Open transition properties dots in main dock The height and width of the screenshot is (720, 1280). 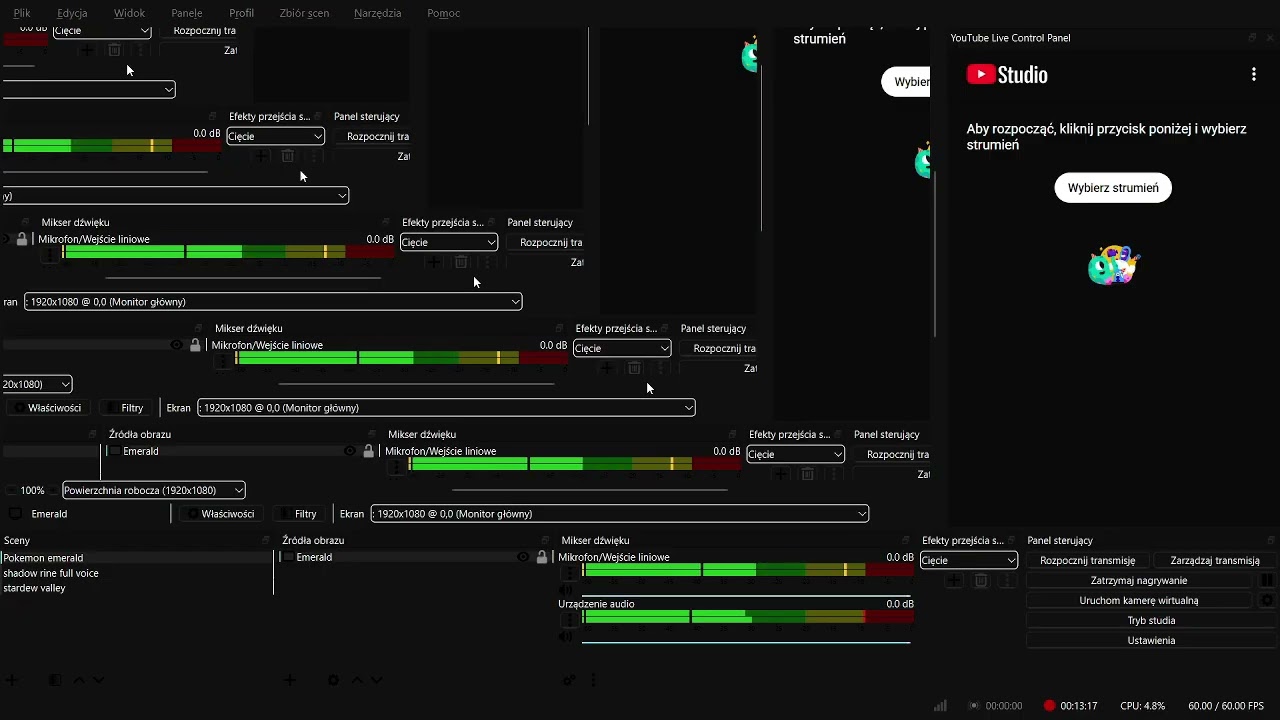coord(1008,580)
